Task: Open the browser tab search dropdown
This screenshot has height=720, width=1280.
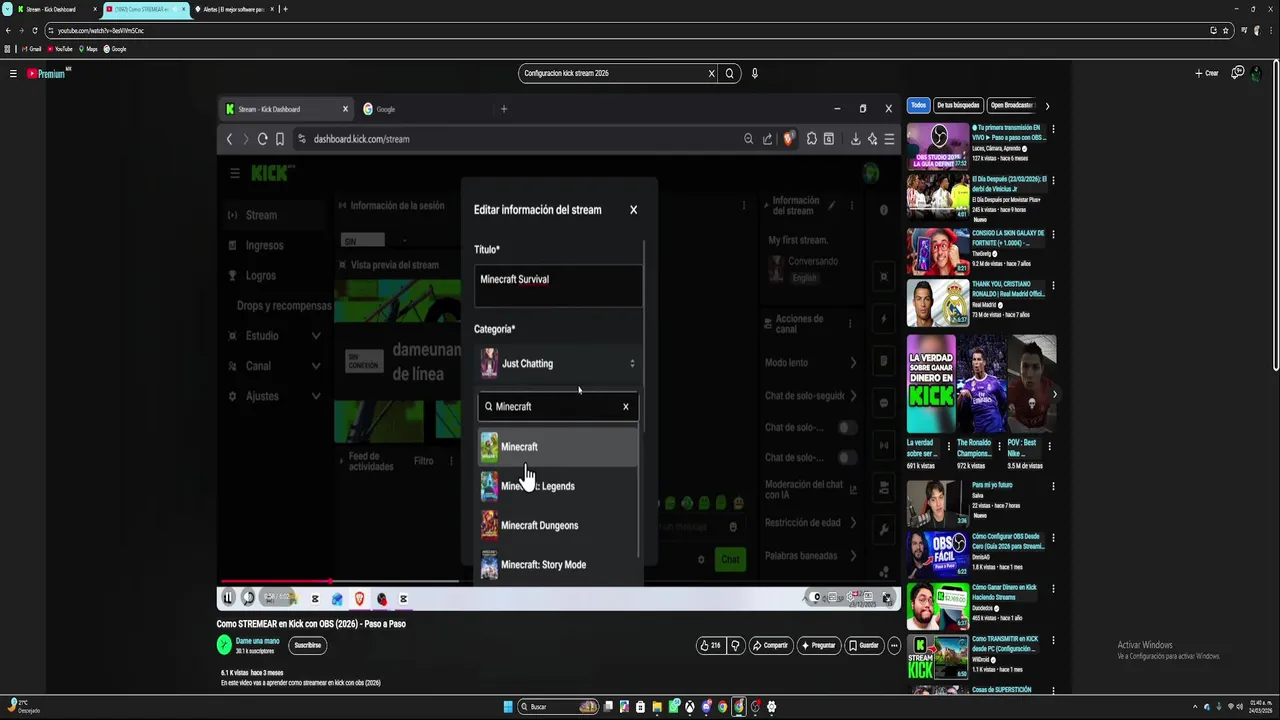Action: (x=7, y=9)
